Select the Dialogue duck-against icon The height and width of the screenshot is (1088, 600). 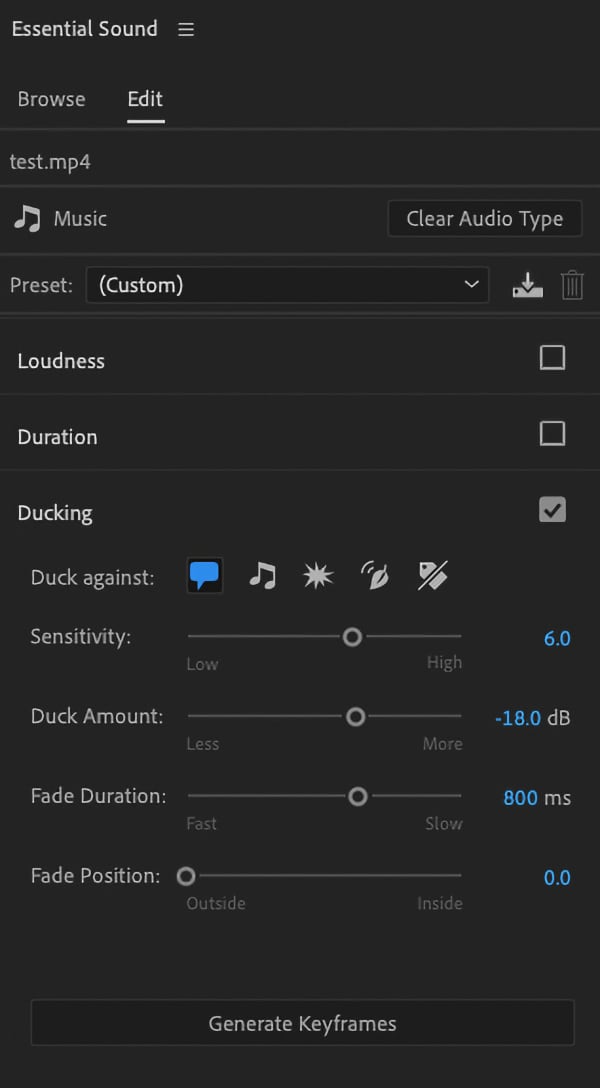tap(204, 575)
